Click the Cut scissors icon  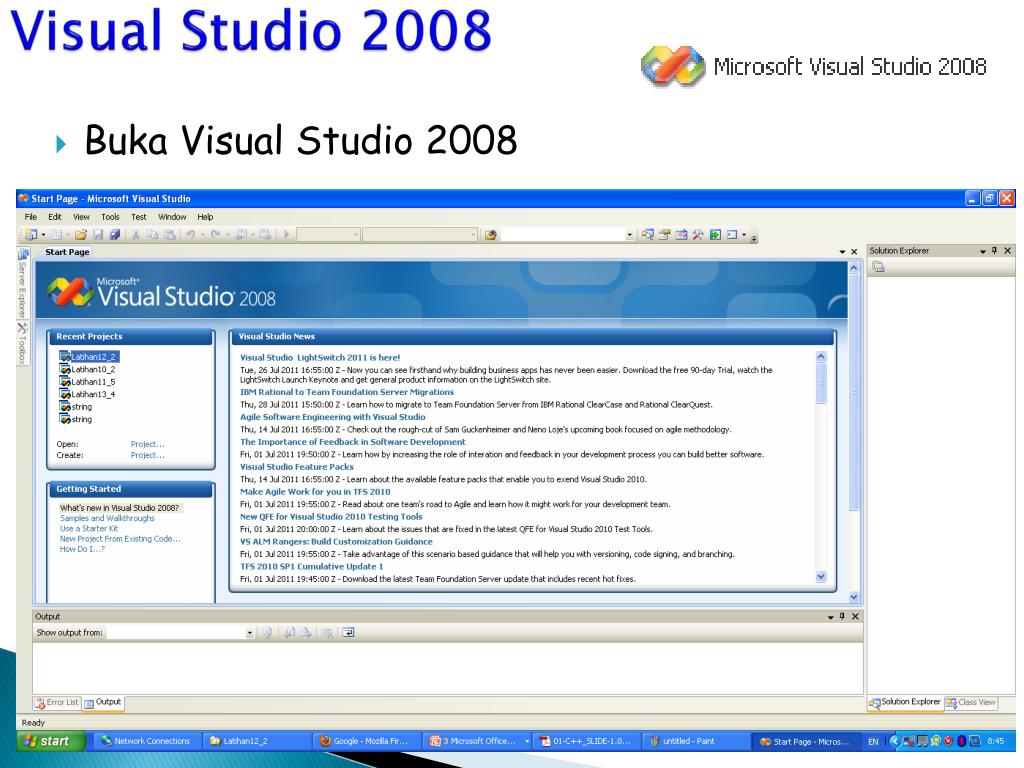coord(136,234)
